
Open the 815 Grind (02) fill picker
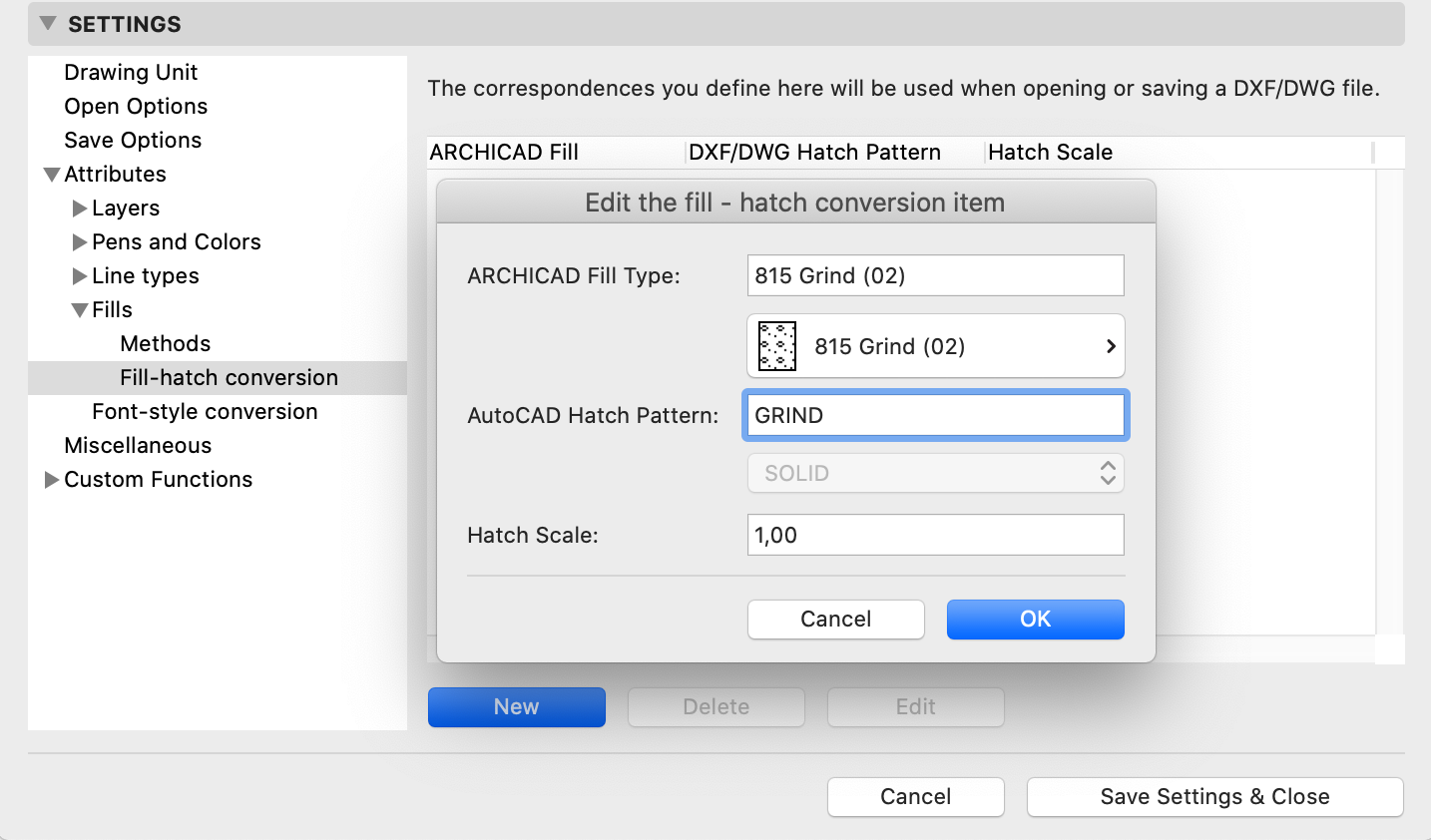coord(936,346)
